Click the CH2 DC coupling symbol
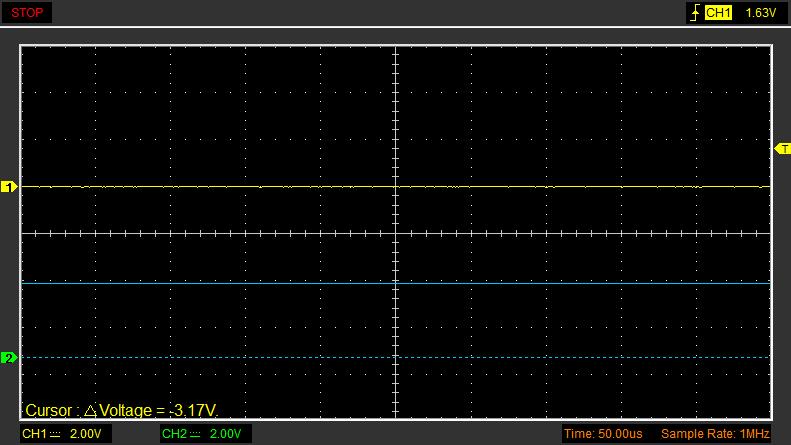This screenshot has height=445, width=791. point(196,434)
